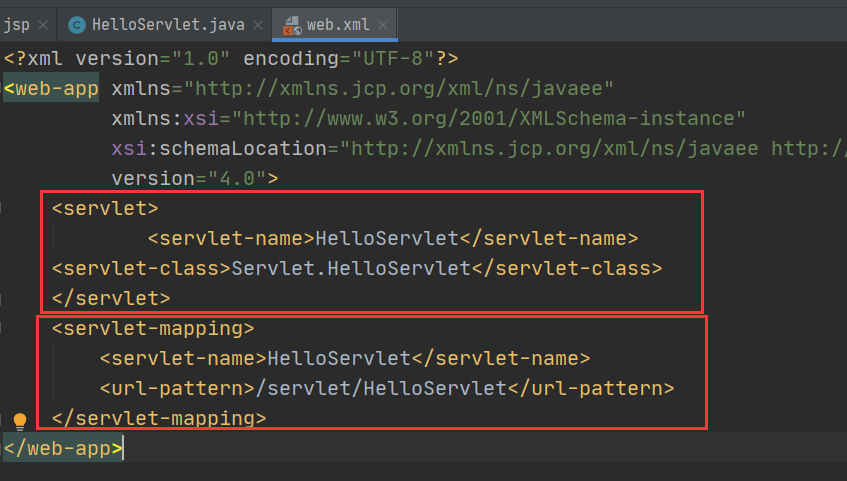Click the closing </servlet-mapping> tag
The width and height of the screenshot is (847, 481).
159,418
